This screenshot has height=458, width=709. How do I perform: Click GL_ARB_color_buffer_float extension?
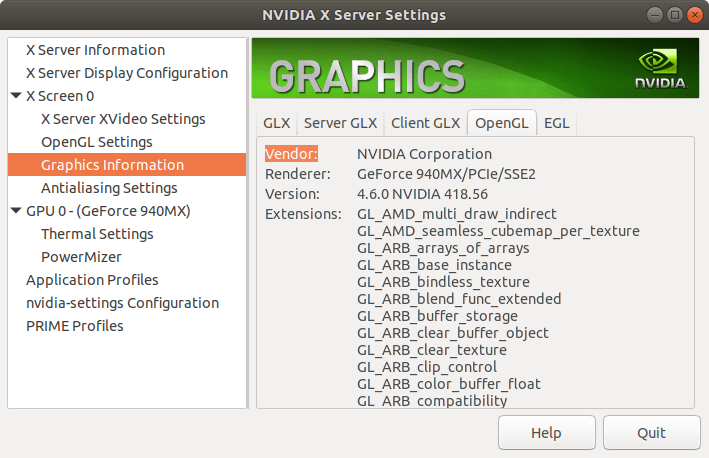(x=449, y=384)
